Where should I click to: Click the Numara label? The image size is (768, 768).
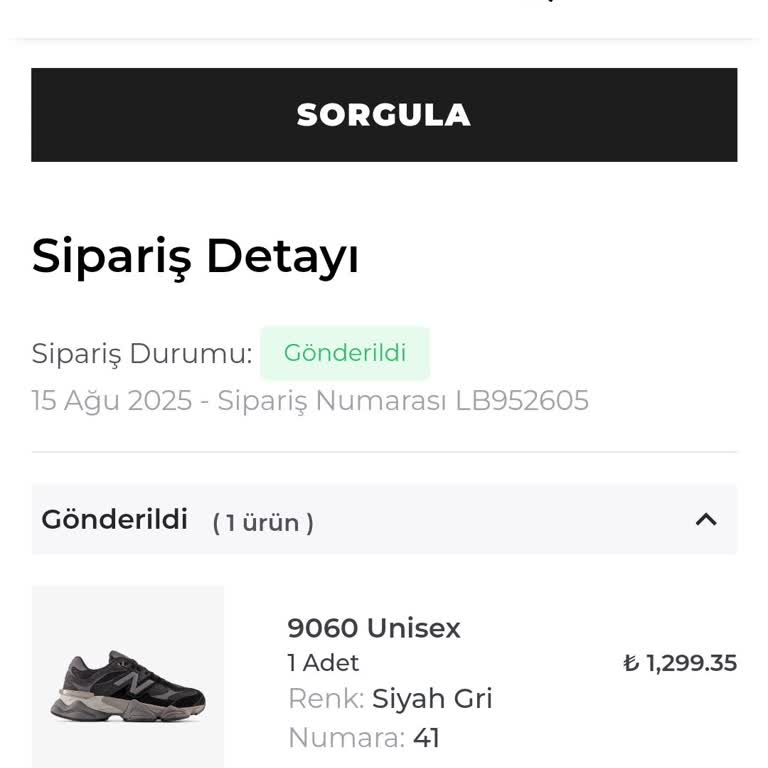click(x=345, y=738)
